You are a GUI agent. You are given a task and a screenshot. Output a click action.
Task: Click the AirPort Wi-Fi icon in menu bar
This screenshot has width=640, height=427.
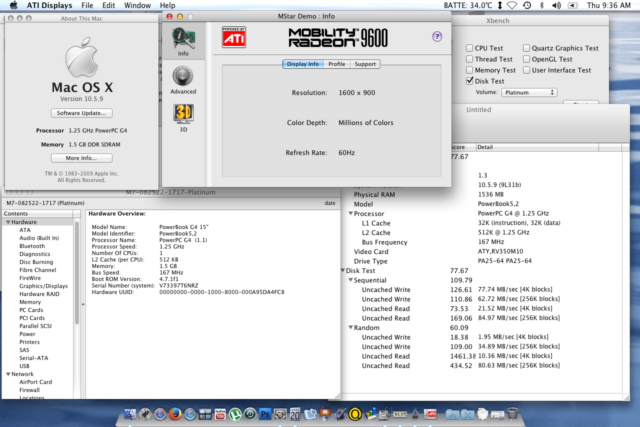(512, 5)
